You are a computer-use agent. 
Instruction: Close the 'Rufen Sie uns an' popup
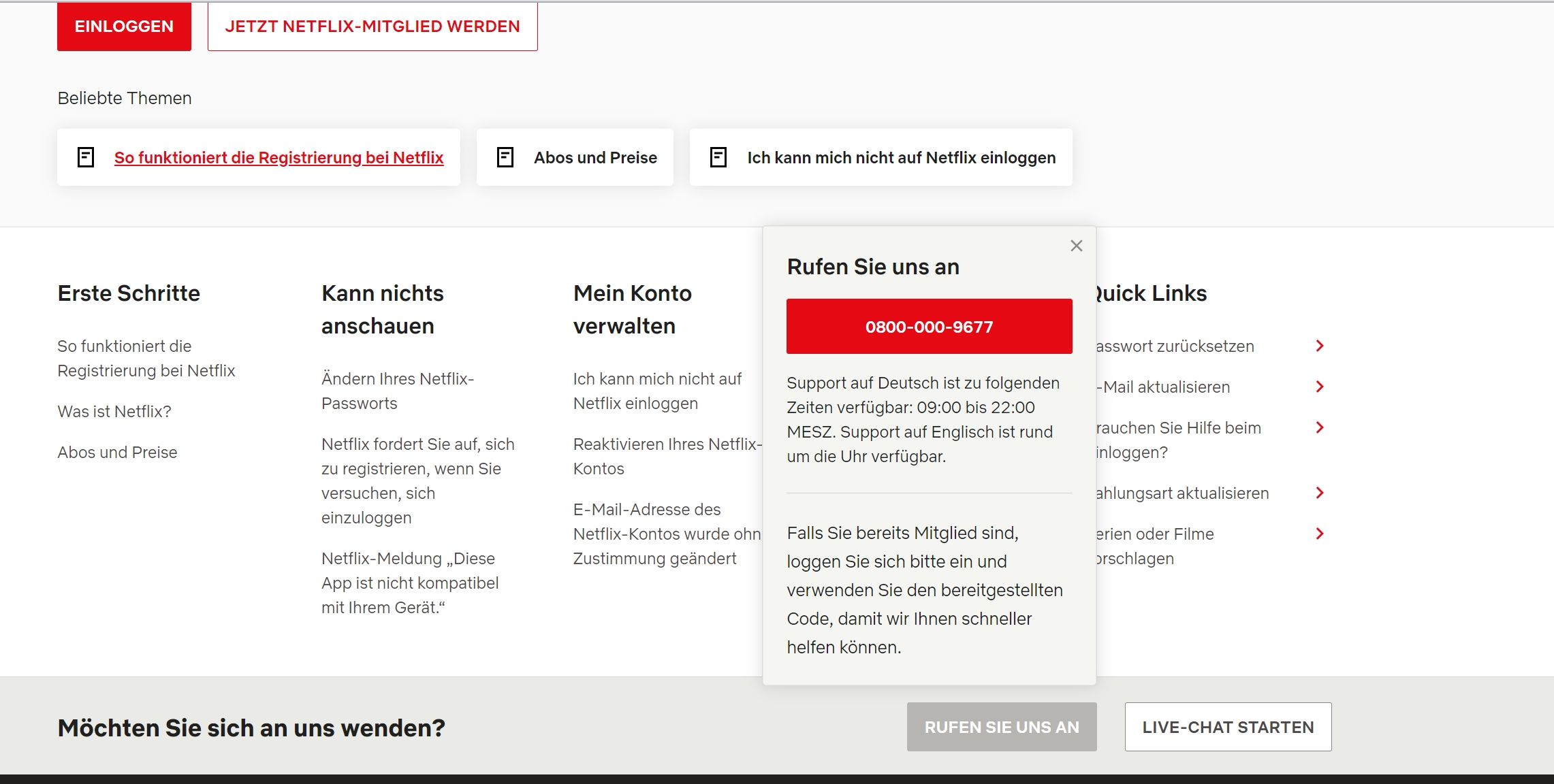1076,246
